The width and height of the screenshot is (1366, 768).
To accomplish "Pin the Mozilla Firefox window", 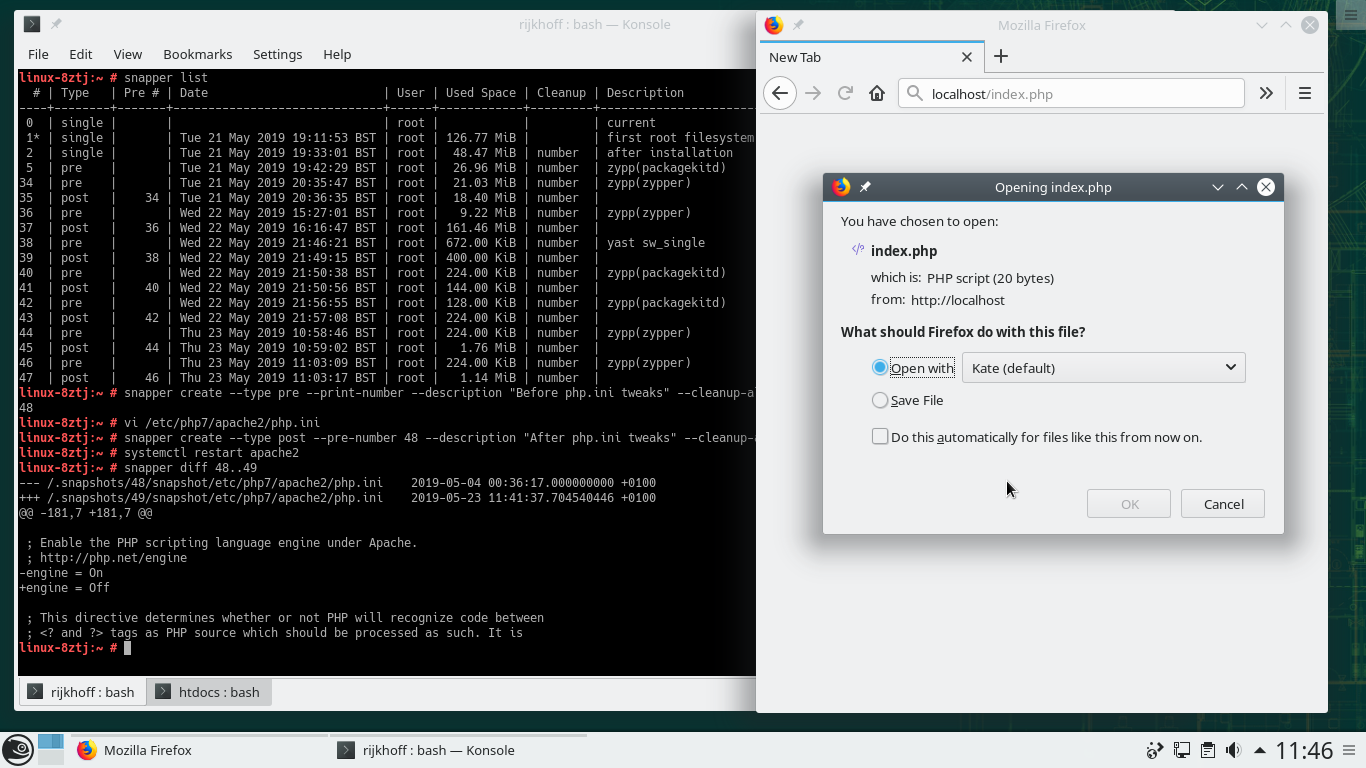I will click(x=798, y=25).
